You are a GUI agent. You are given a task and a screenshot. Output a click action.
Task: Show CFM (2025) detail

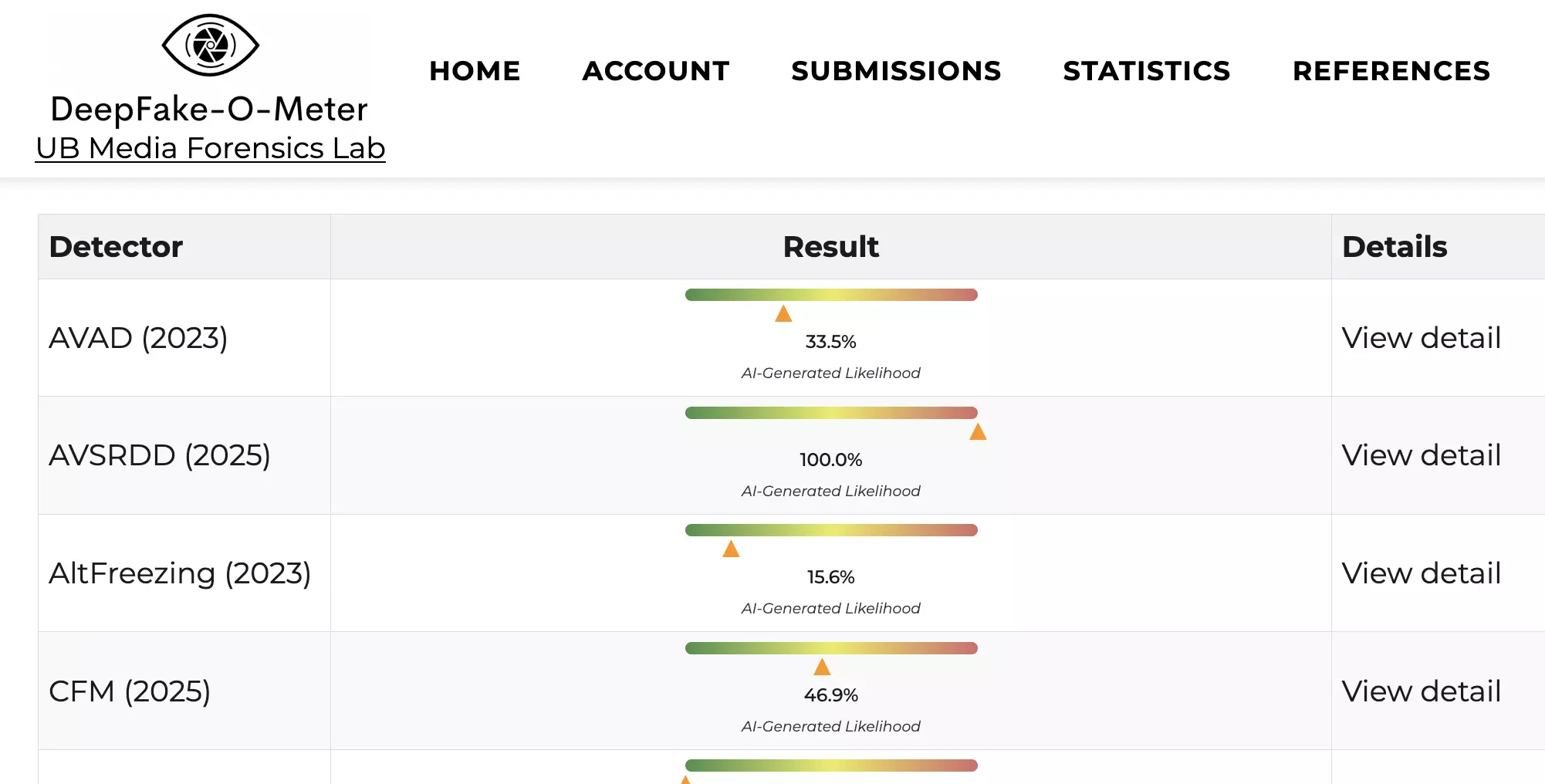click(1421, 691)
